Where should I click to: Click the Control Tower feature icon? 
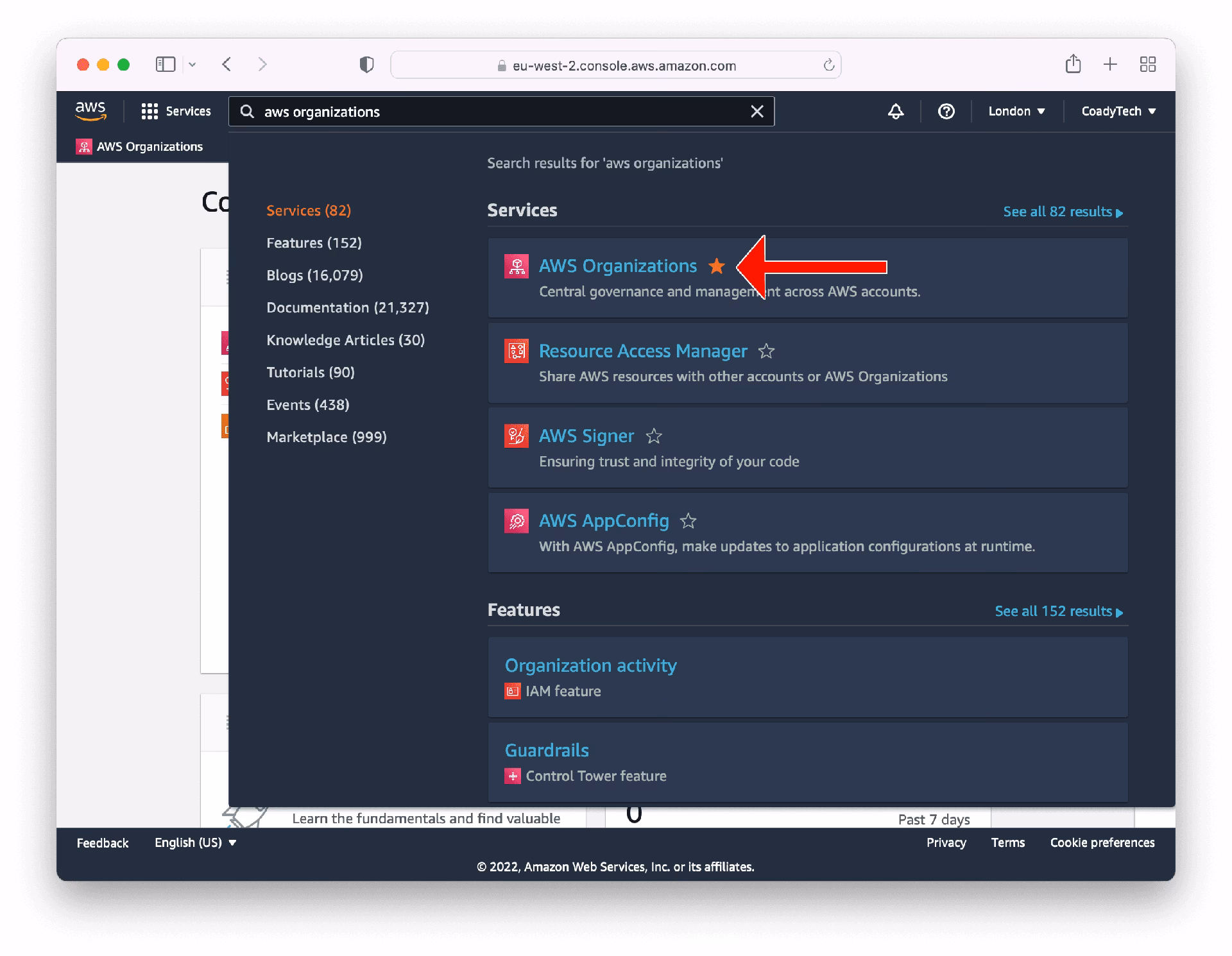[x=513, y=776]
